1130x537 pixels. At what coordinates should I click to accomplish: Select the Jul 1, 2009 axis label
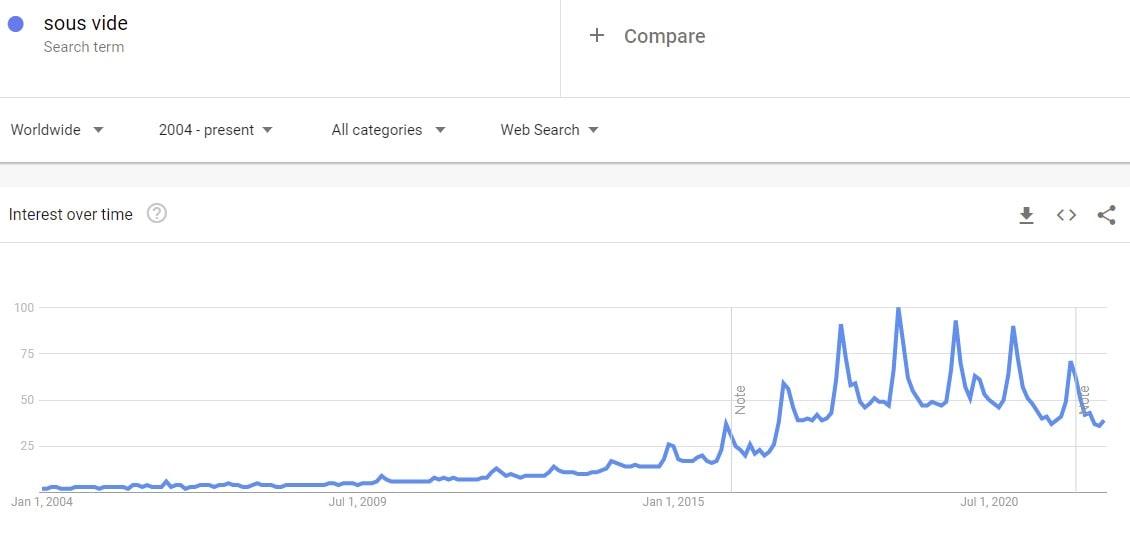(357, 502)
